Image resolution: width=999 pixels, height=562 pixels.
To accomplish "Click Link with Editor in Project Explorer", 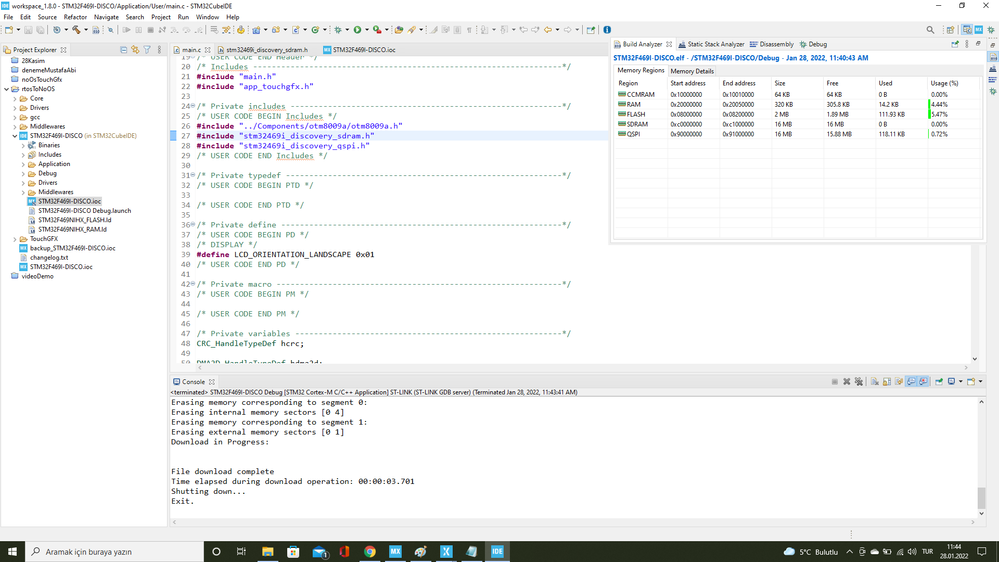I will (x=135, y=49).
